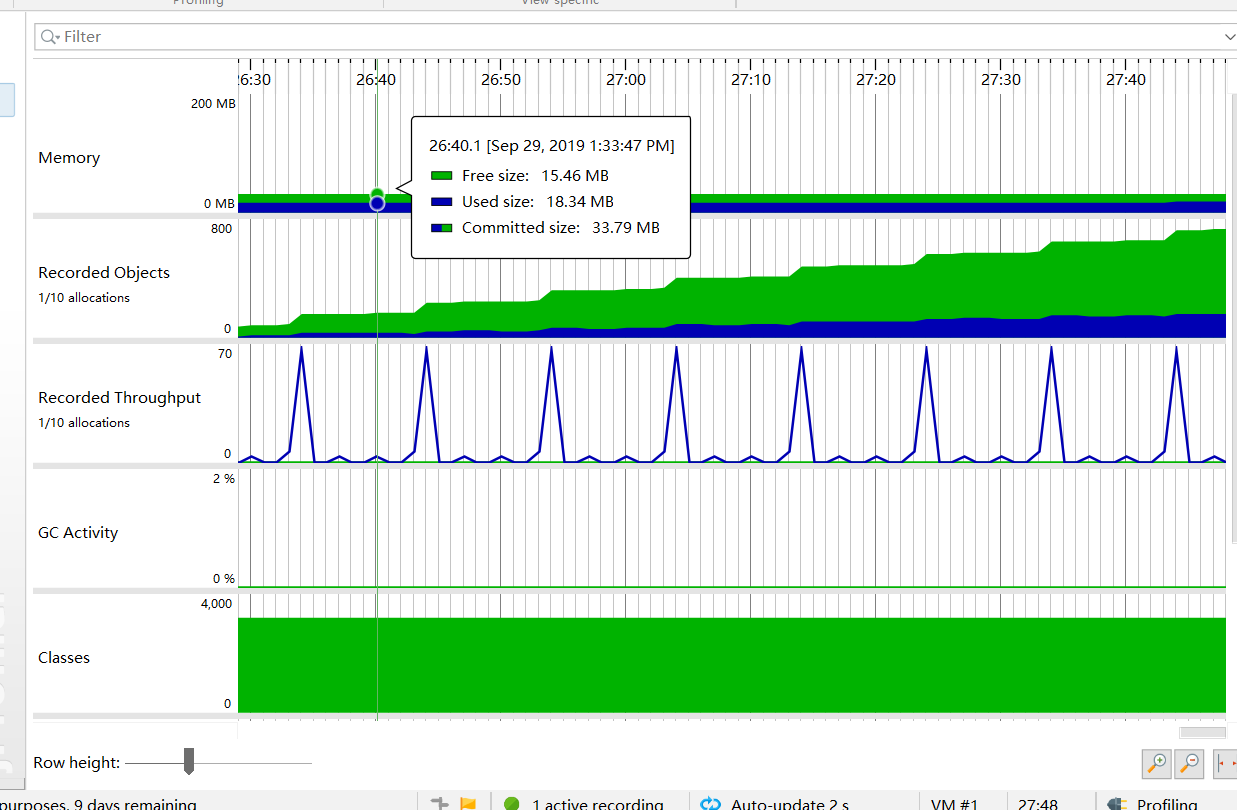
Task: Click the tooltip timestamp 26:40.1 header
Action: click(552, 146)
